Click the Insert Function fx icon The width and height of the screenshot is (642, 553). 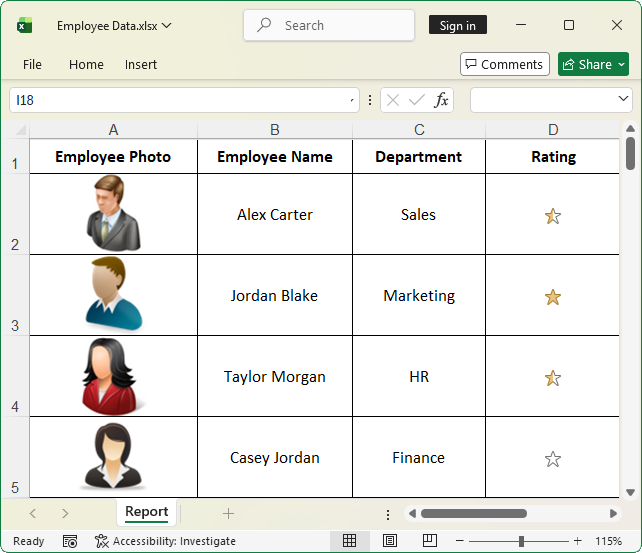(x=441, y=100)
